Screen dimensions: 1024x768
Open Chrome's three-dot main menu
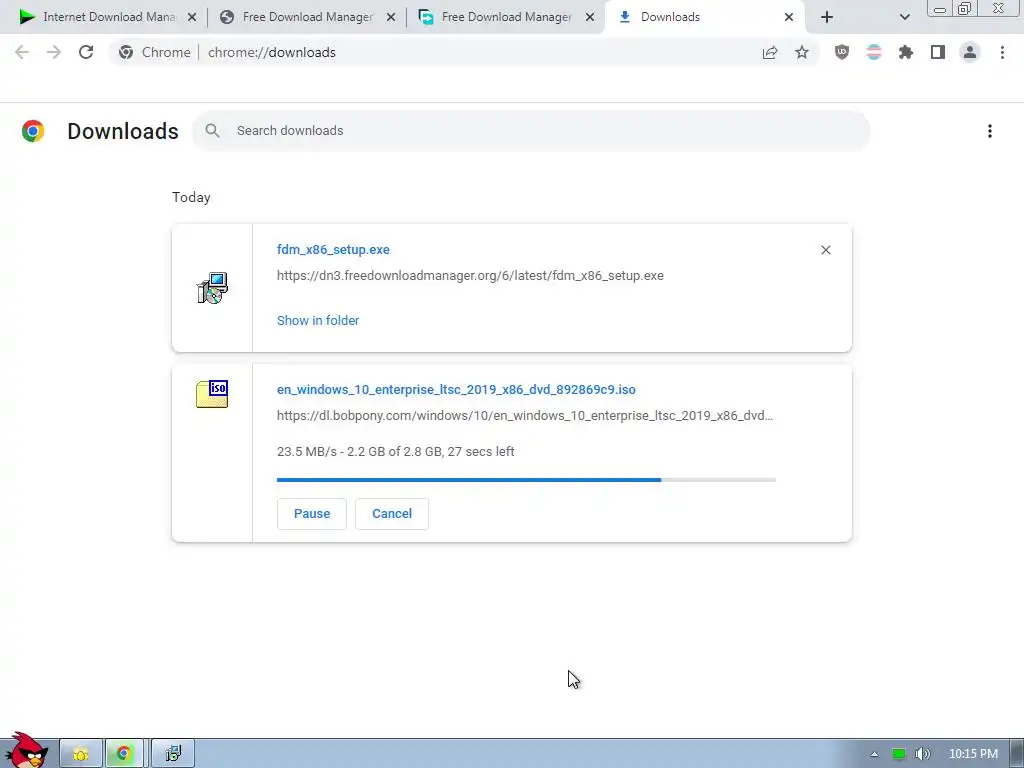click(1002, 52)
